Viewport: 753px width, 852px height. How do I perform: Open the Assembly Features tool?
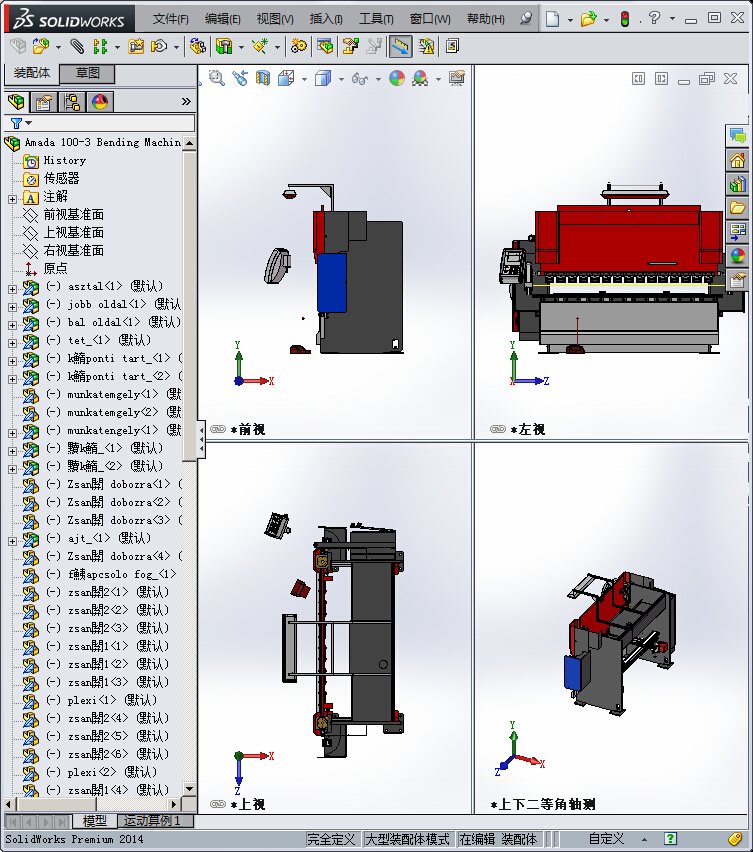[x=224, y=46]
